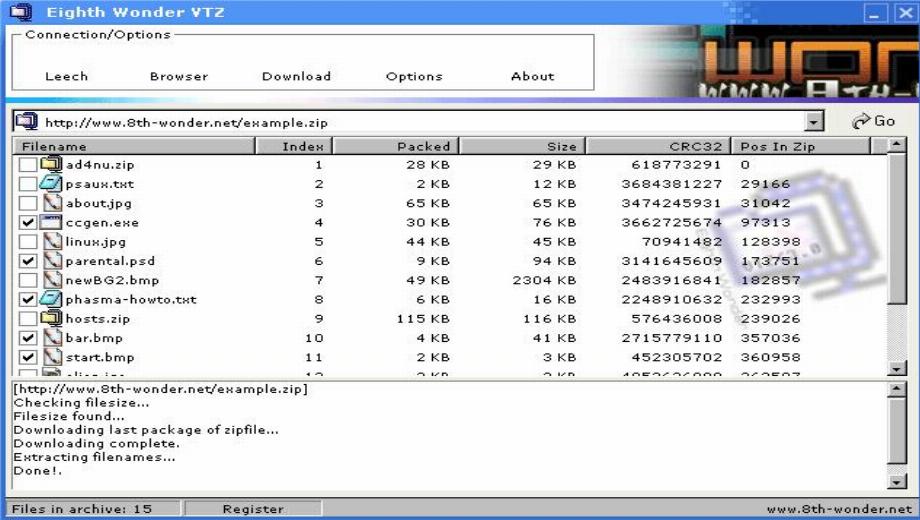920x520 pixels.
Task: Click the 'Extracting filenames...' log line
Action: 94,457
